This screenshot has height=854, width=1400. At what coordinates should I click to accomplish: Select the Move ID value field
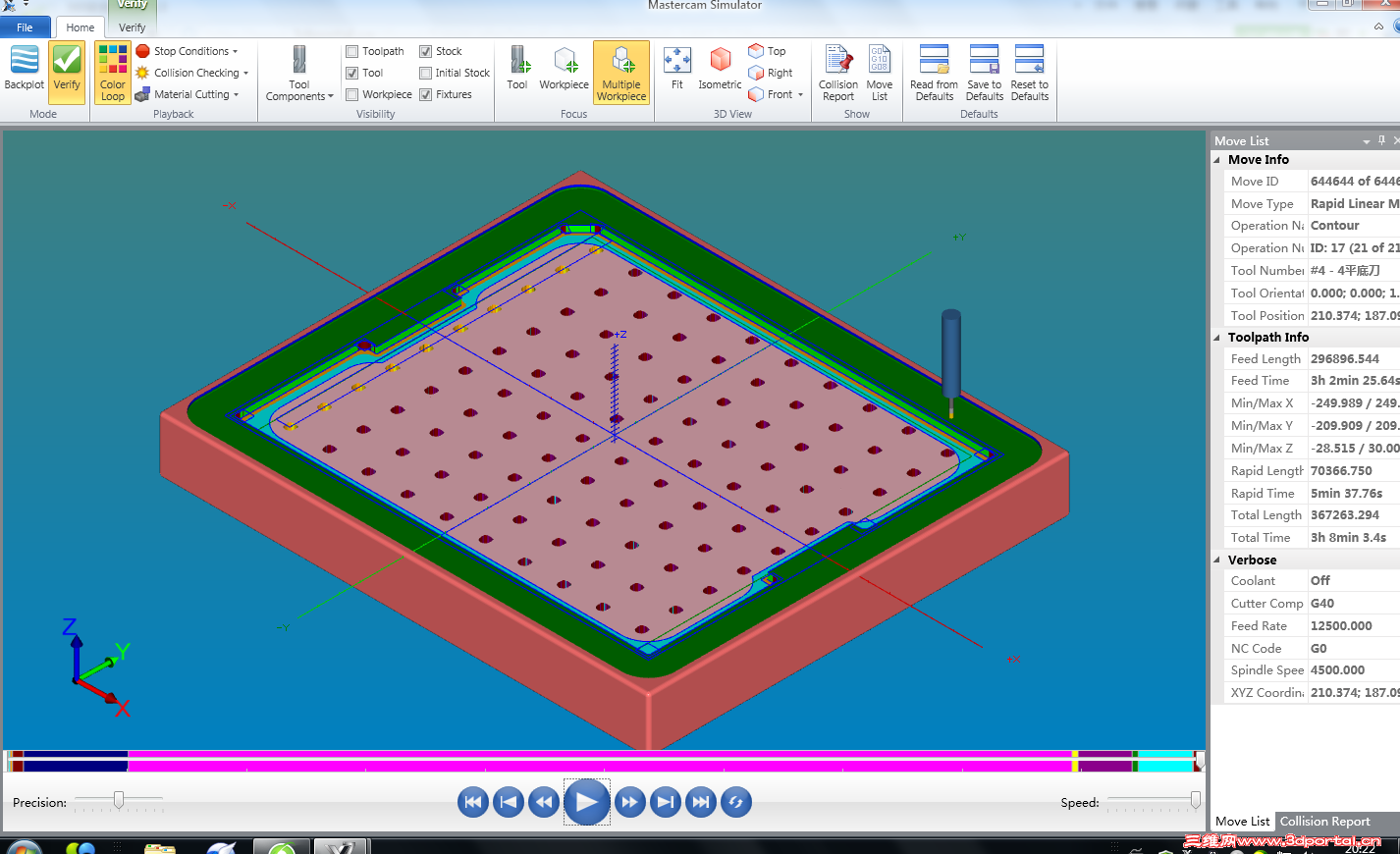click(1354, 182)
